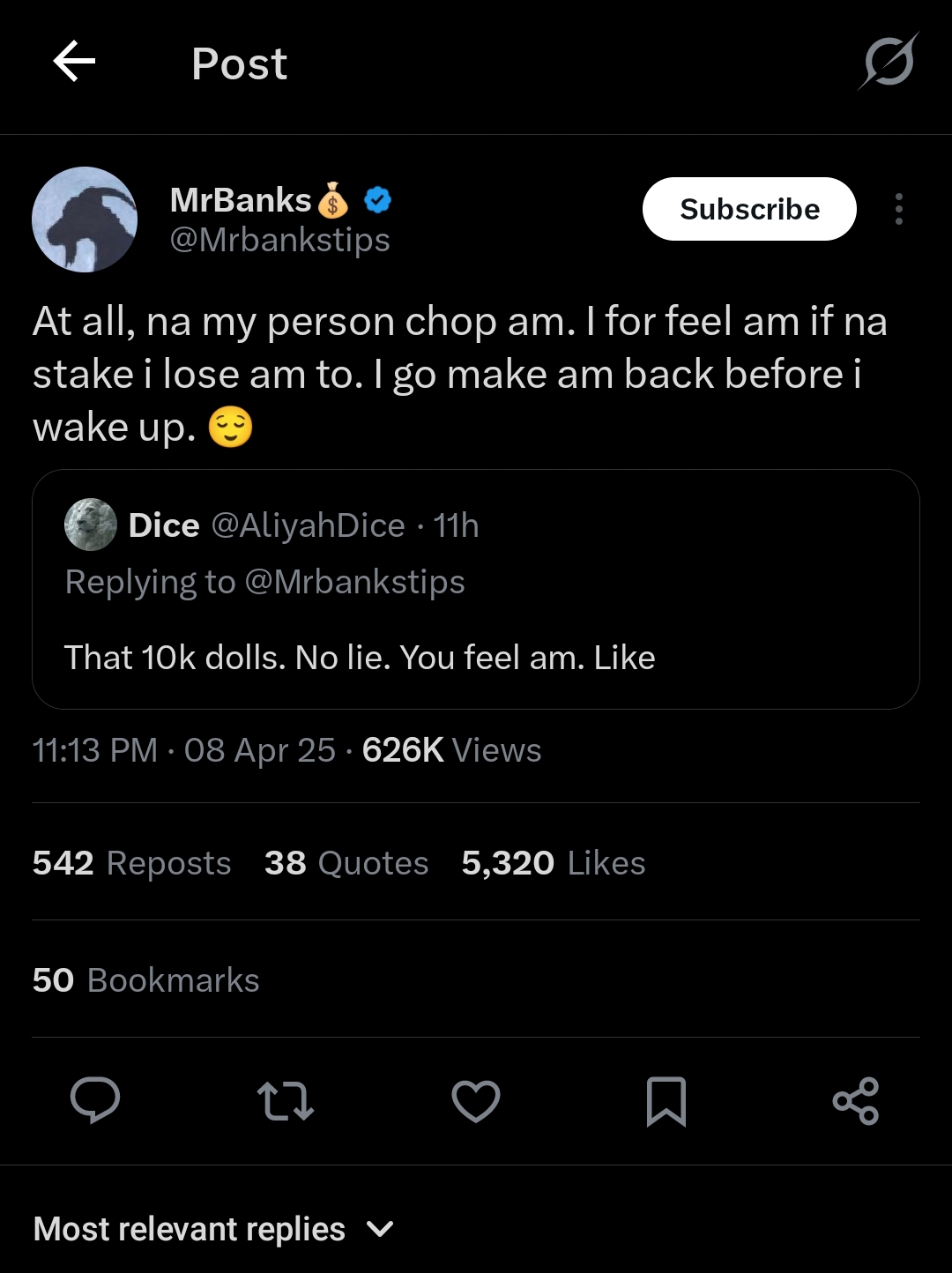Image resolution: width=952 pixels, height=1273 pixels.
Task: Like the post with heart icon
Action: (476, 1101)
